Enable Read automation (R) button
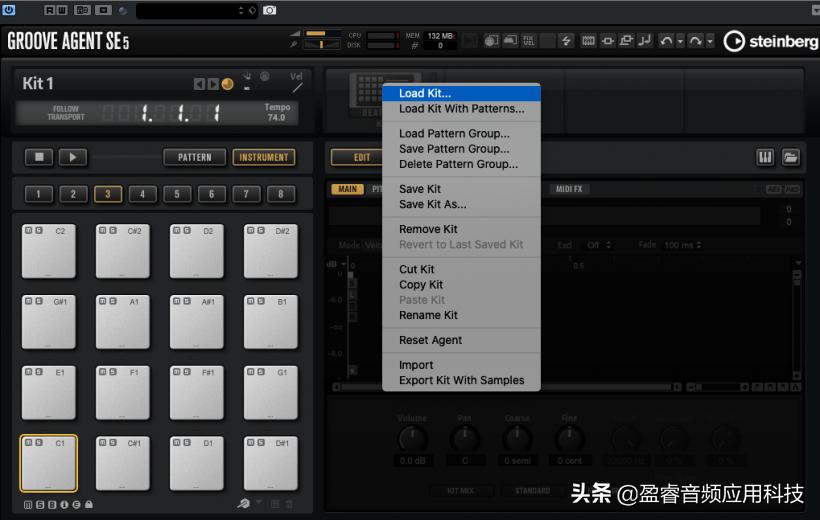This screenshot has height=520, width=820. click(x=49, y=10)
